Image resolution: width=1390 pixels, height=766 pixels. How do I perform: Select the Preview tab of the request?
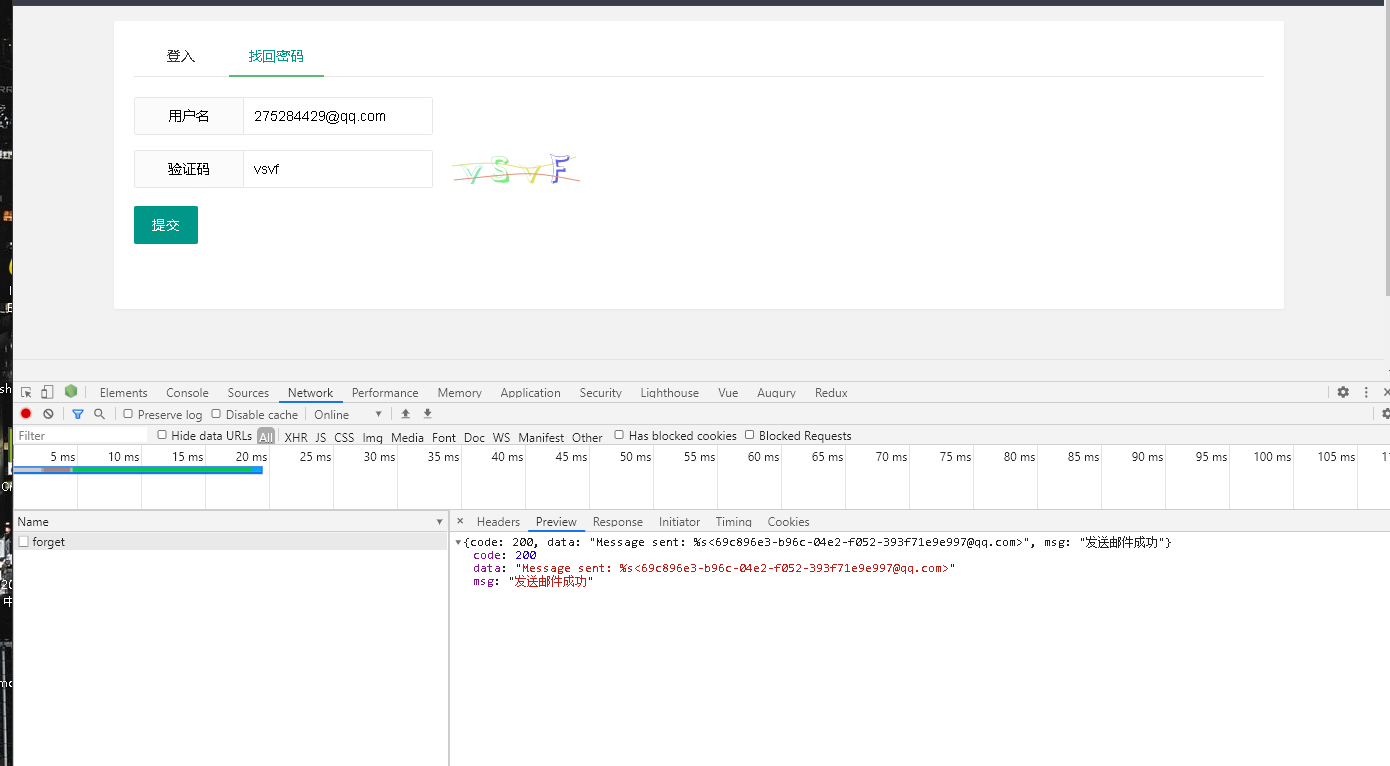(x=556, y=521)
